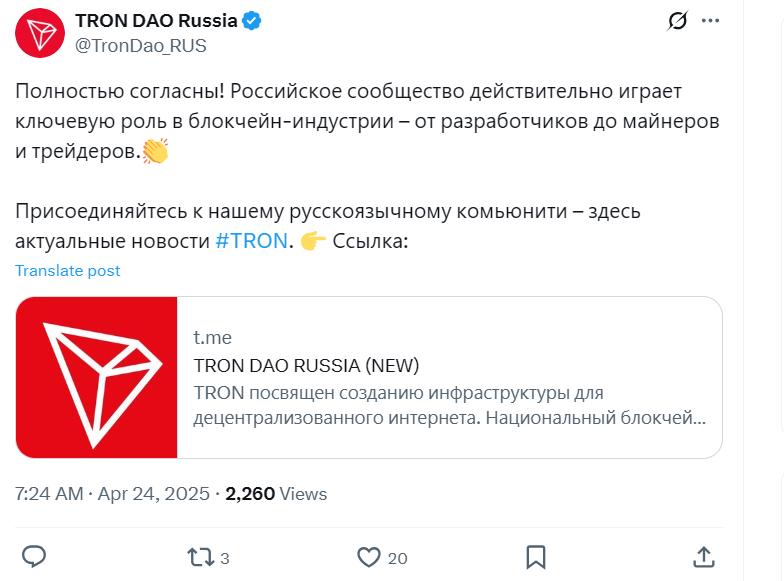This screenshot has height=581, width=784.
Task: Open the #TRON hashtag link
Action: click(252, 241)
